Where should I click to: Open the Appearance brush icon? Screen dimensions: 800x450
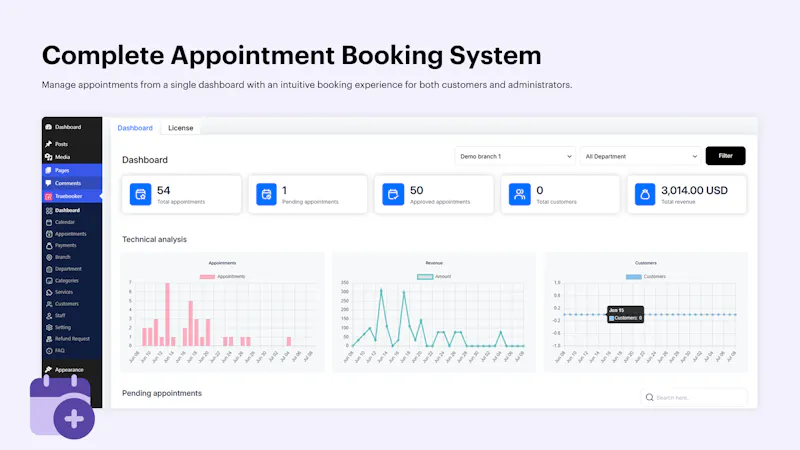[48, 369]
